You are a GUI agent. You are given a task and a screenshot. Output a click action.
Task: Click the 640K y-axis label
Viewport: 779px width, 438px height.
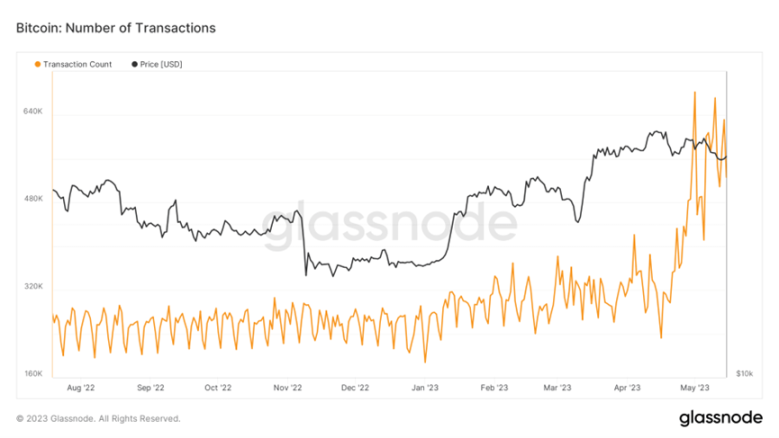[x=32, y=111]
